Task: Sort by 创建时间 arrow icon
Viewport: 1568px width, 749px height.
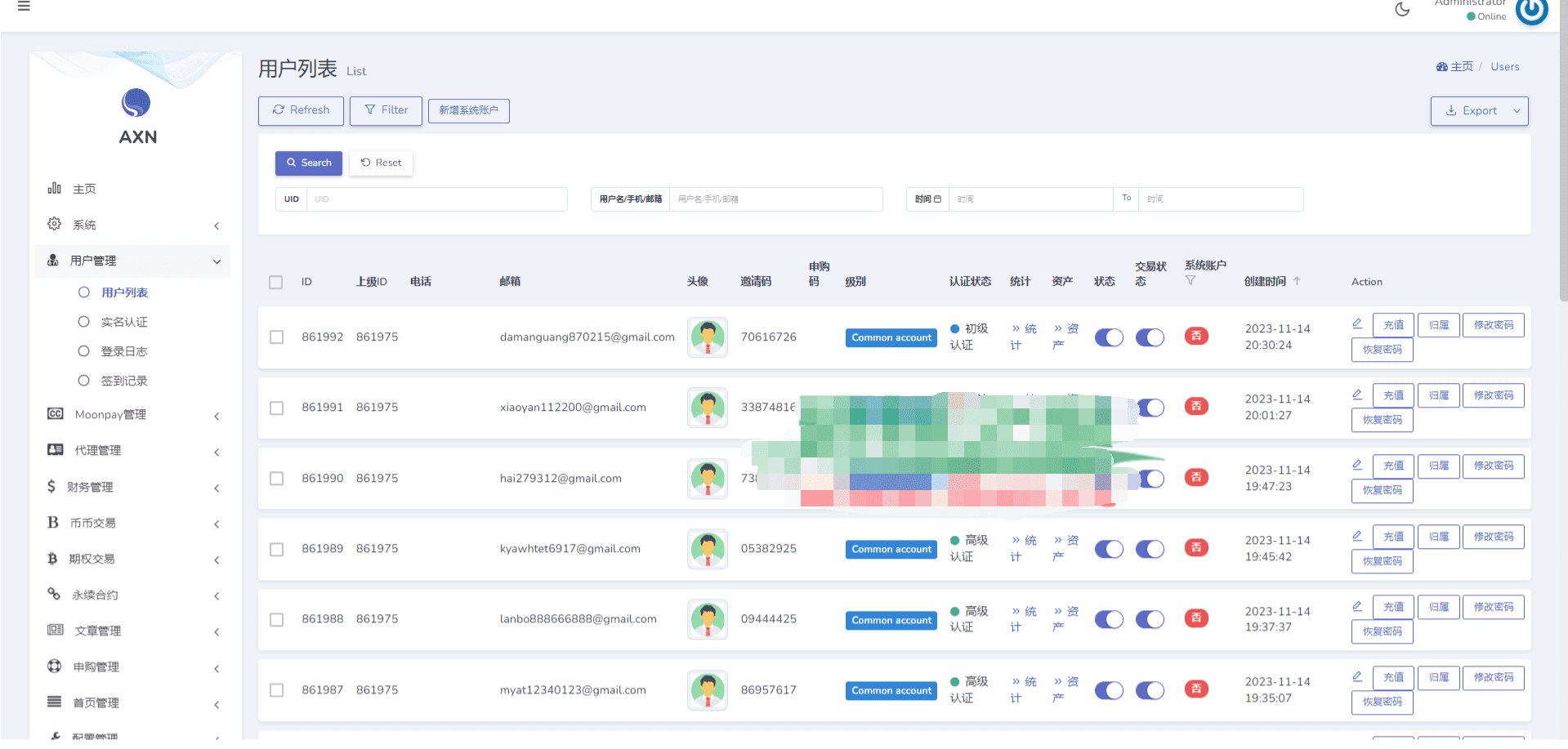Action: [1297, 281]
